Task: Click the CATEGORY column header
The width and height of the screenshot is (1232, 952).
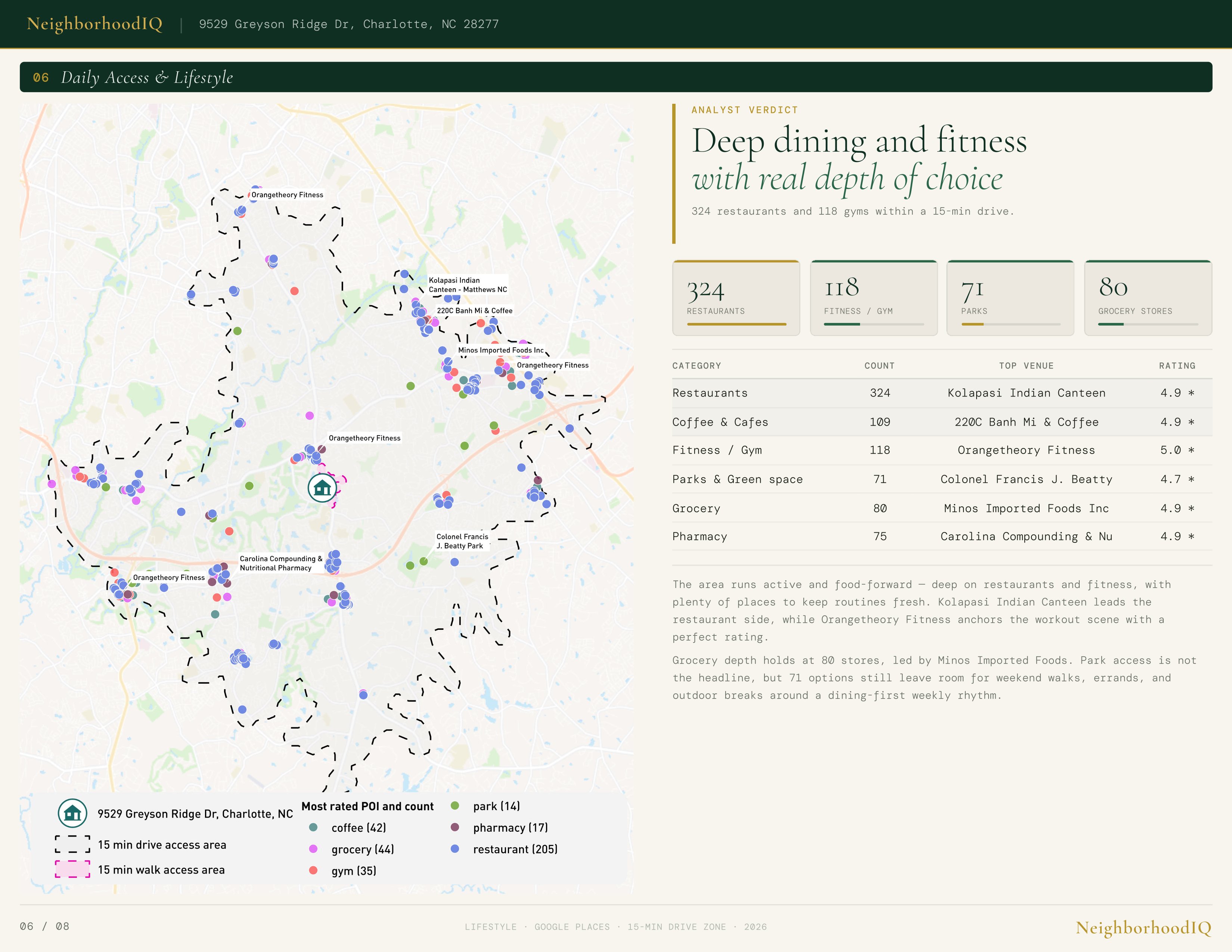Action: click(697, 366)
